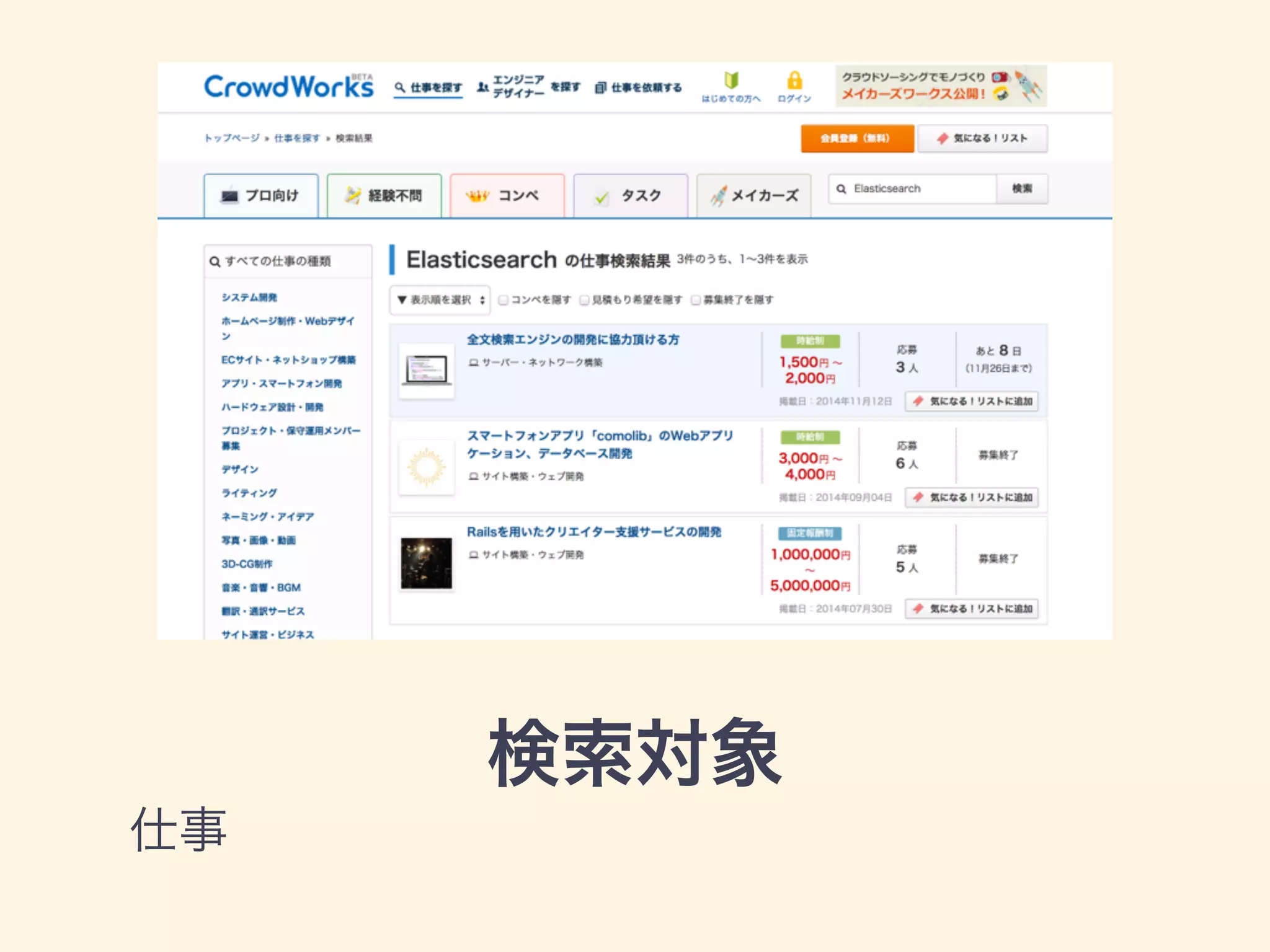Select サイト運営・ビジネス category

(268, 634)
